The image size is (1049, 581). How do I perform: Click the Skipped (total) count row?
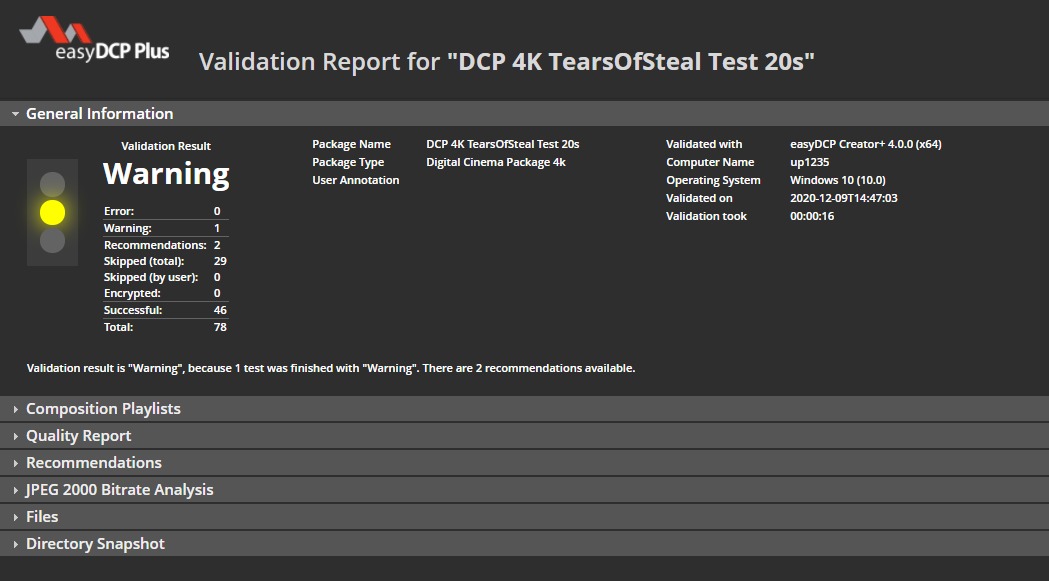tap(165, 261)
